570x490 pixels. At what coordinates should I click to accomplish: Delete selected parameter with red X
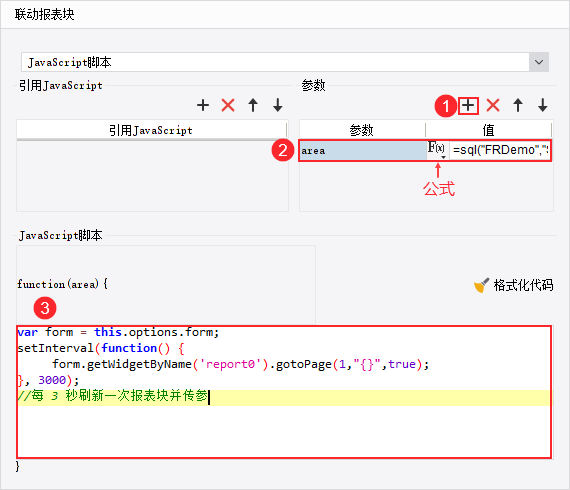click(493, 105)
